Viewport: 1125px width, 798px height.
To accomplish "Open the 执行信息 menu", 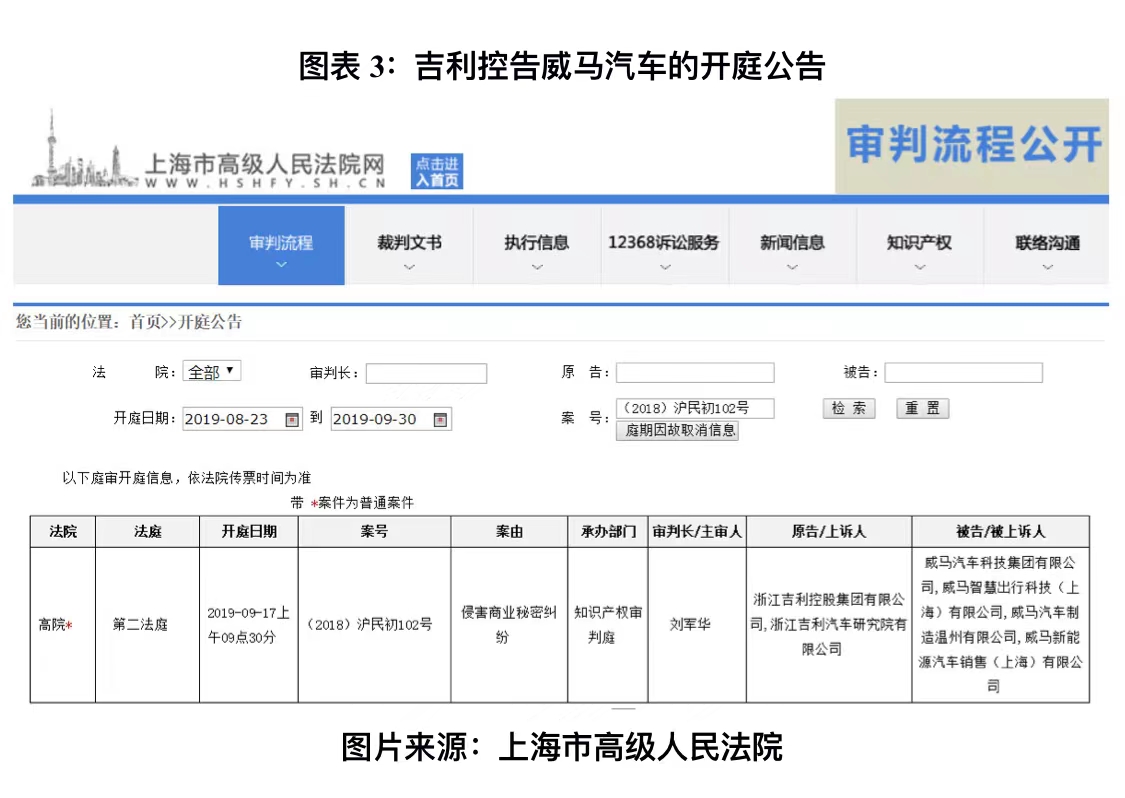I will pos(537,240).
